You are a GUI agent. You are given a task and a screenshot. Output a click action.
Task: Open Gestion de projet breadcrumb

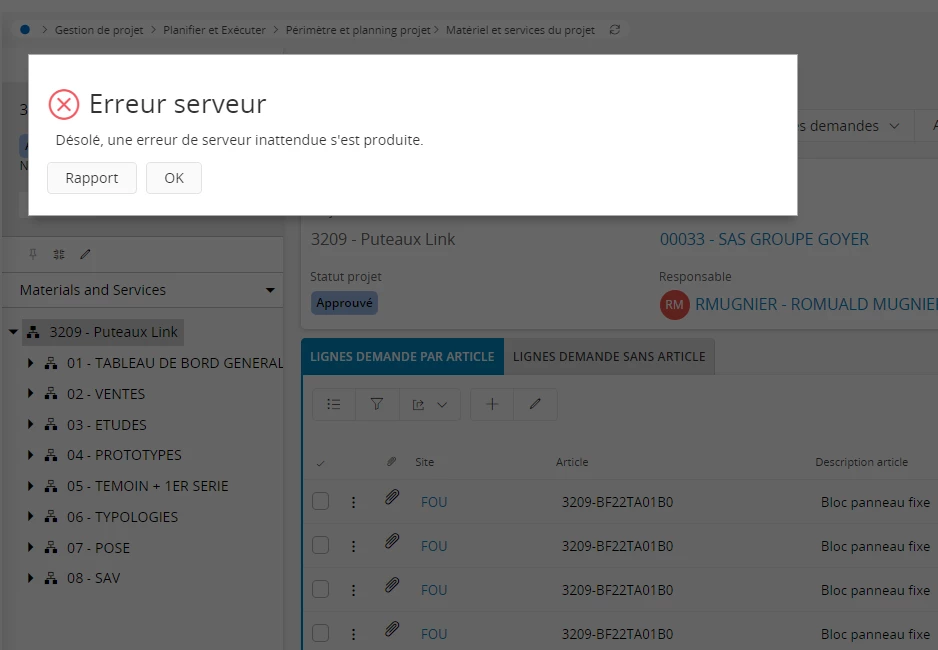[x=99, y=30]
